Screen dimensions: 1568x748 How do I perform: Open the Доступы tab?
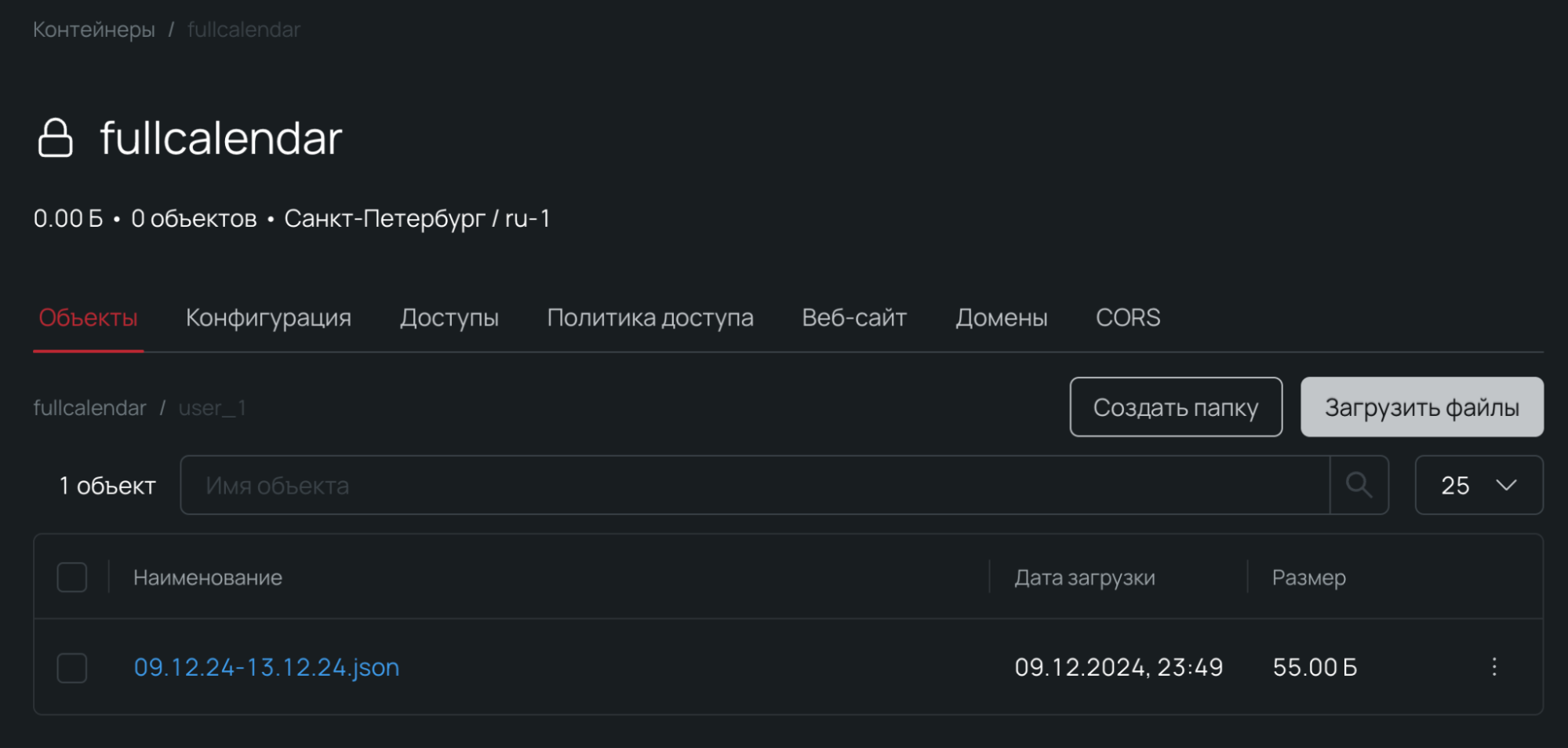tap(449, 318)
